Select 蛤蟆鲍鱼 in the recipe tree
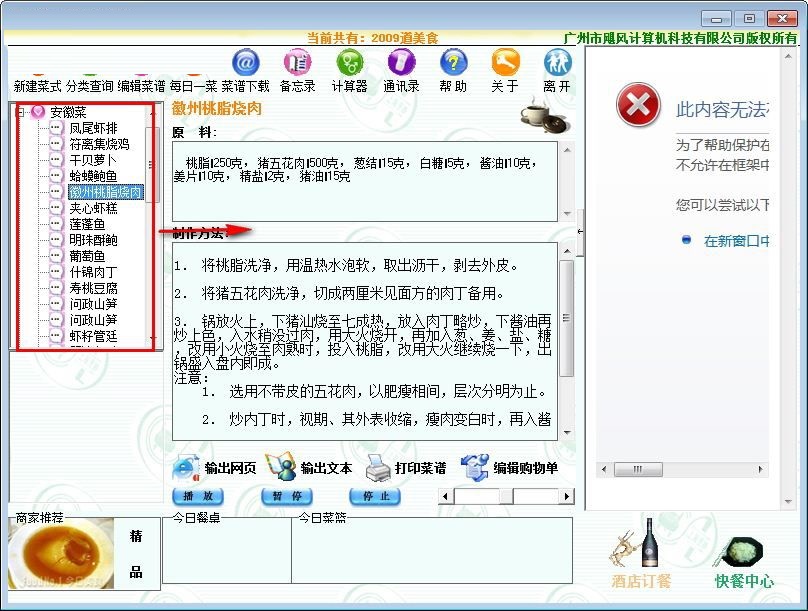 coord(93,176)
